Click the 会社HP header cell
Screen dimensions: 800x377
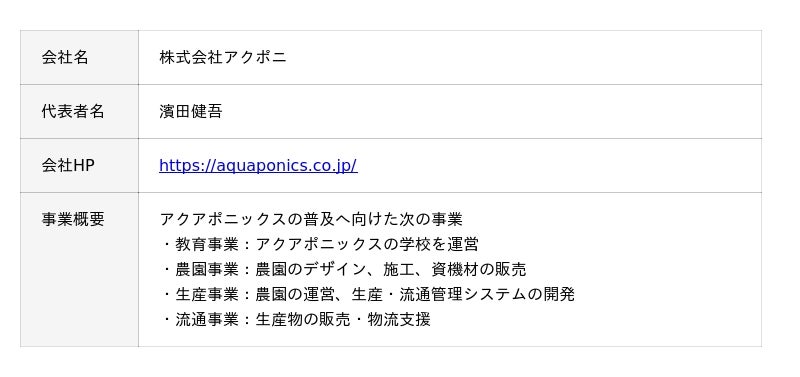point(79,166)
